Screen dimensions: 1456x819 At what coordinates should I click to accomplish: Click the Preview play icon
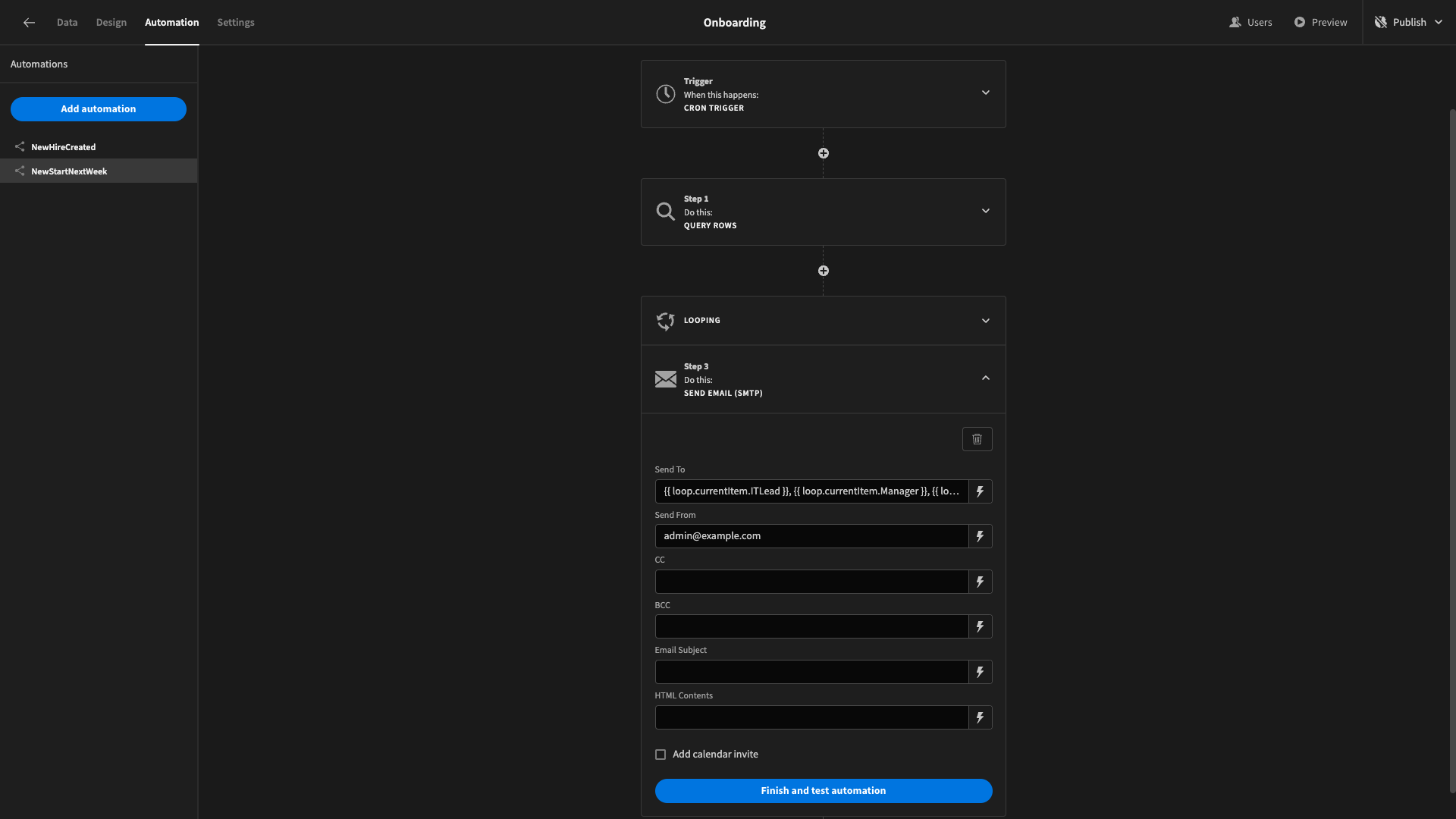[1299, 22]
